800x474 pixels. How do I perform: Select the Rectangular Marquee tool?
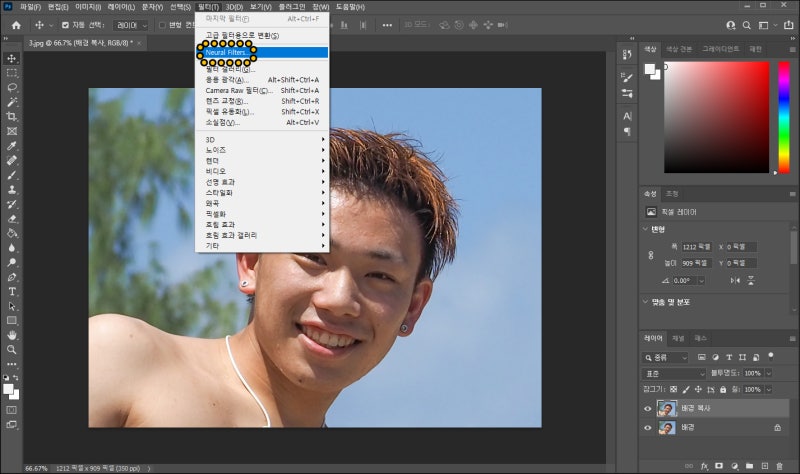coord(12,73)
